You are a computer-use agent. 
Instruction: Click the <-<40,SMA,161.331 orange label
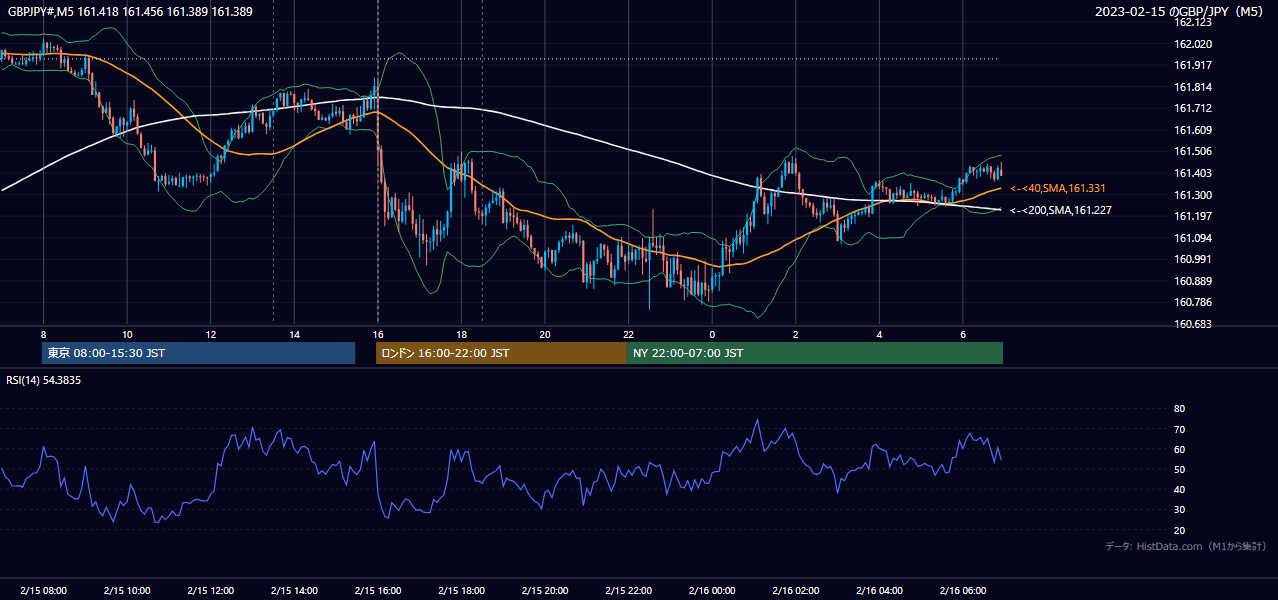point(1058,188)
